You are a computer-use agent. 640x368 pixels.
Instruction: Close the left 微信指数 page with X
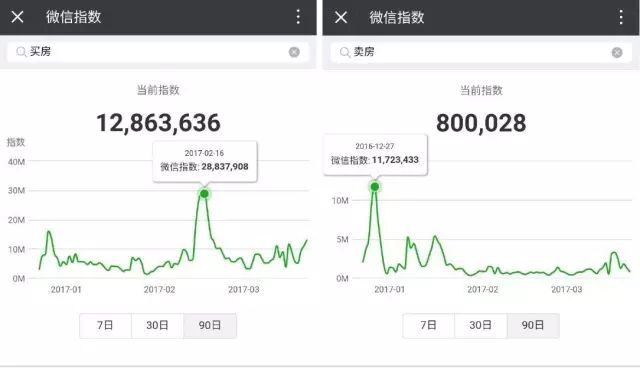[17, 17]
